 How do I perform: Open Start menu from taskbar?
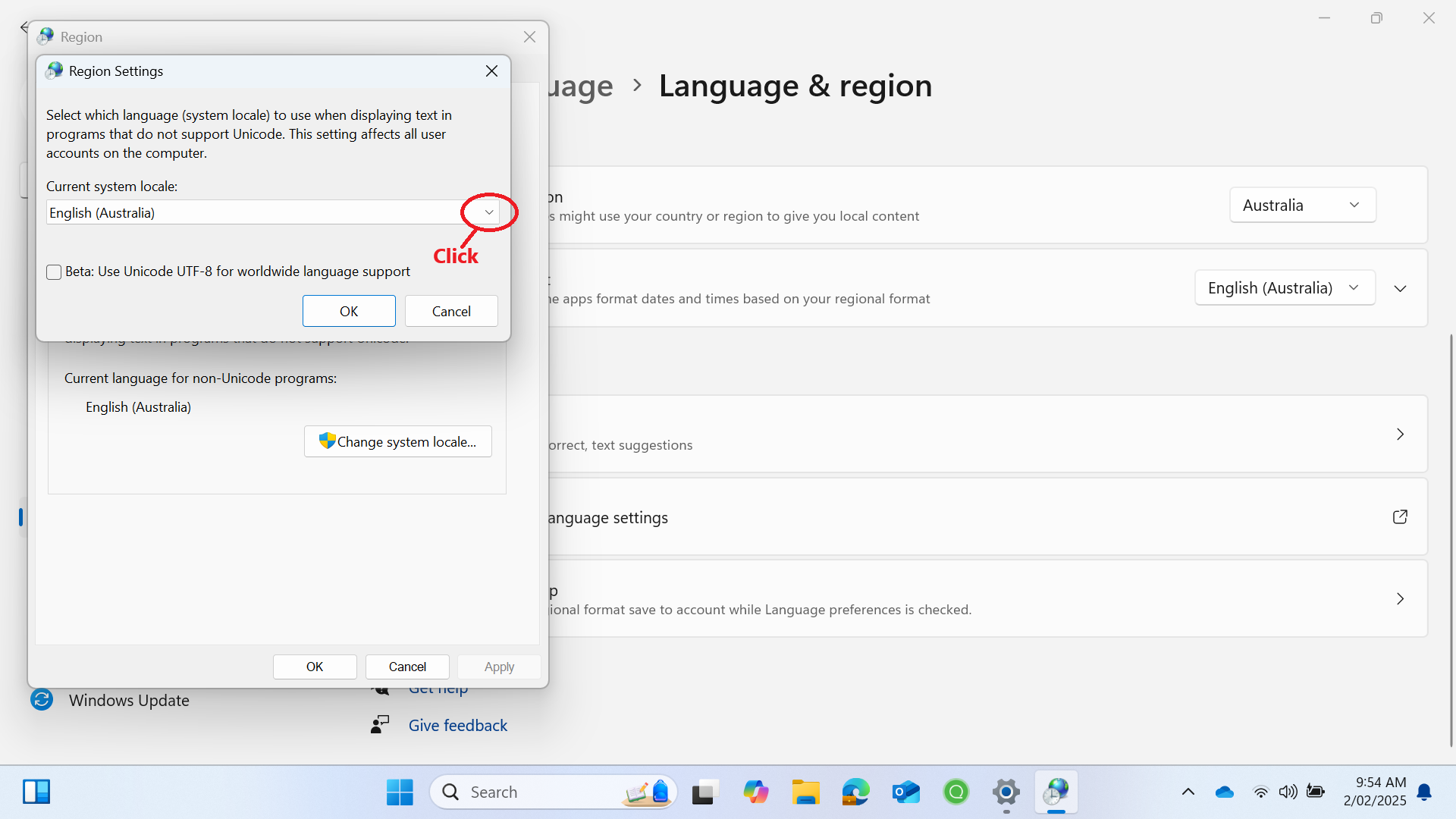point(400,792)
